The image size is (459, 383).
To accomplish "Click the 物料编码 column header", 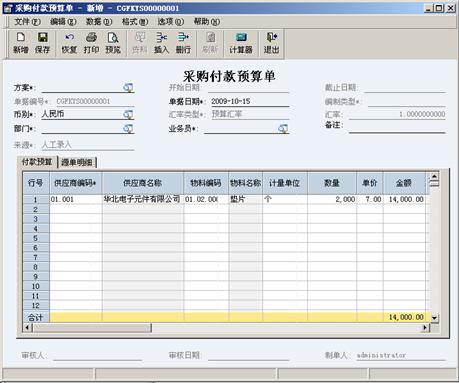I will 206,183.
